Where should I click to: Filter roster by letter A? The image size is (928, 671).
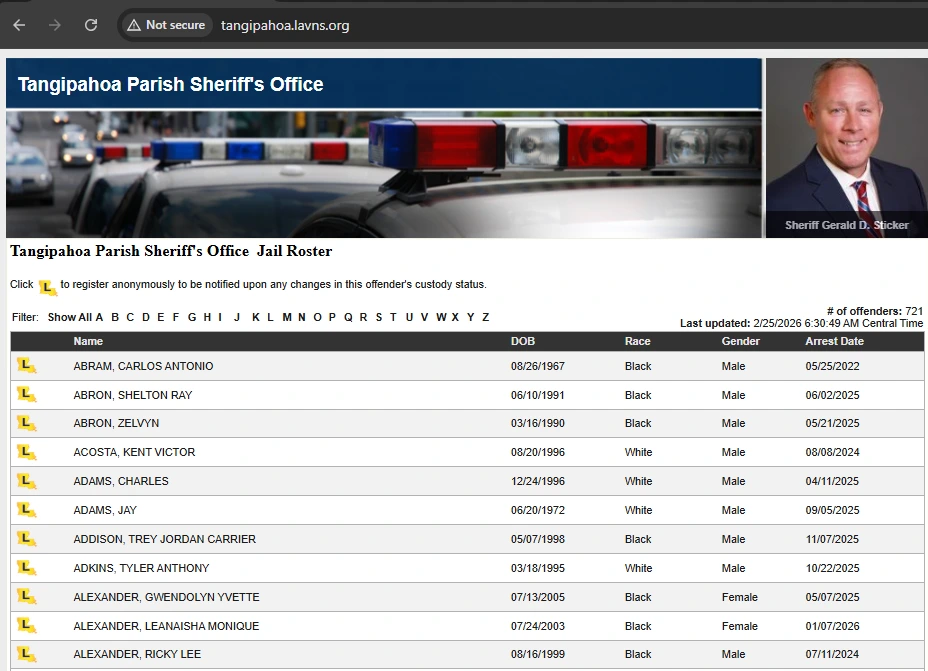click(99, 317)
